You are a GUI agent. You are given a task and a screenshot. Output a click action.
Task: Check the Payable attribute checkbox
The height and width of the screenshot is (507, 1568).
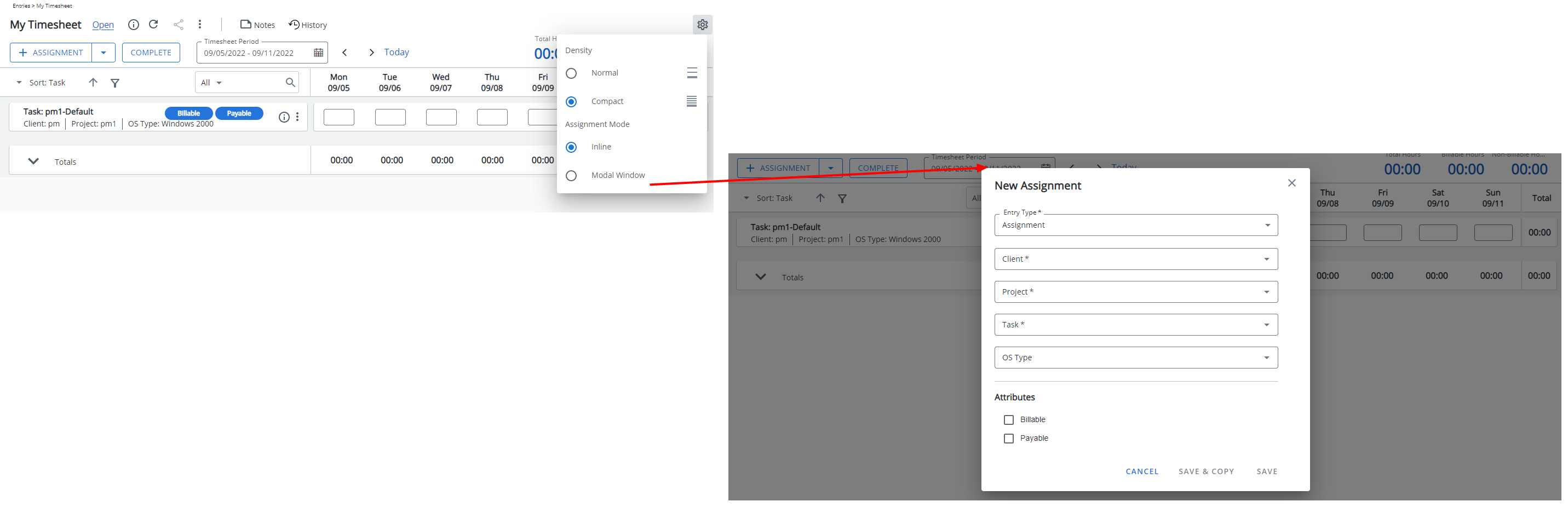1008,439
